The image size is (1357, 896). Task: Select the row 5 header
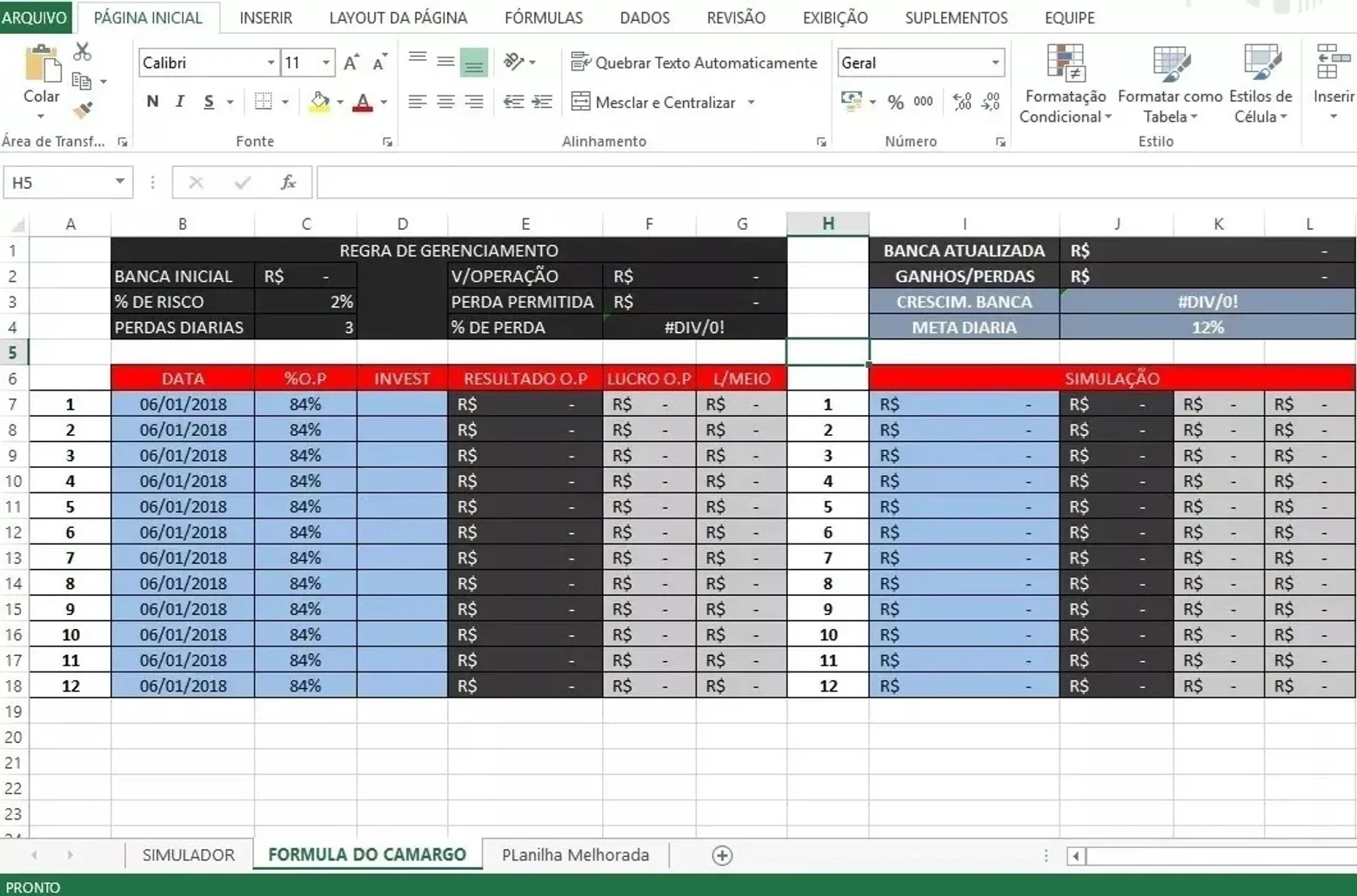13,352
